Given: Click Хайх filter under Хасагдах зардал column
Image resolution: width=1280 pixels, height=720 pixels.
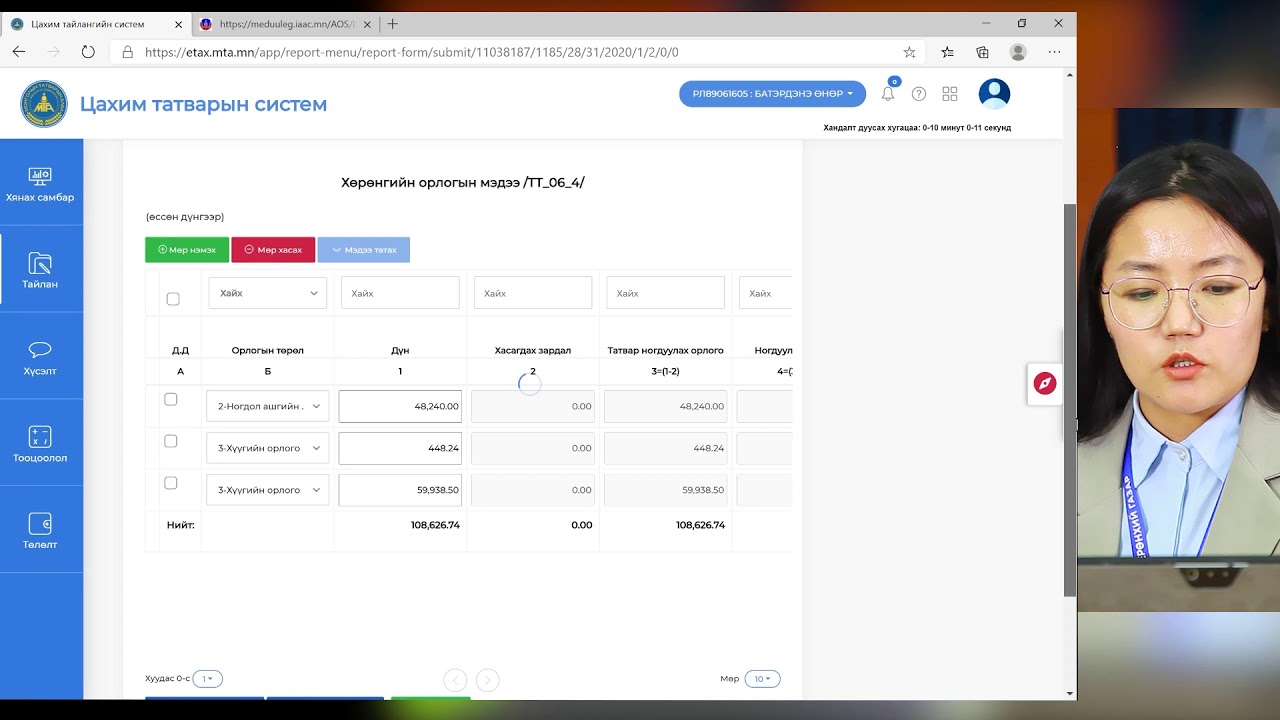Looking at the screenshot, I should (x=533, y=293).
